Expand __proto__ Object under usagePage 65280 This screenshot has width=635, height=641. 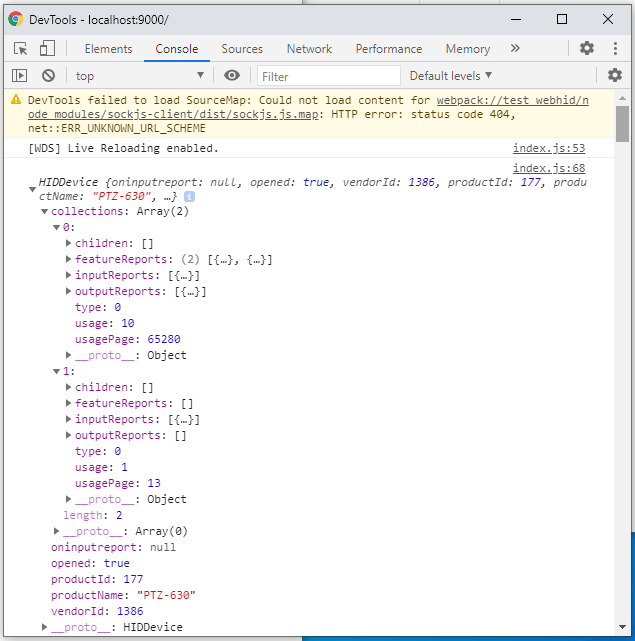click(68, 355)
